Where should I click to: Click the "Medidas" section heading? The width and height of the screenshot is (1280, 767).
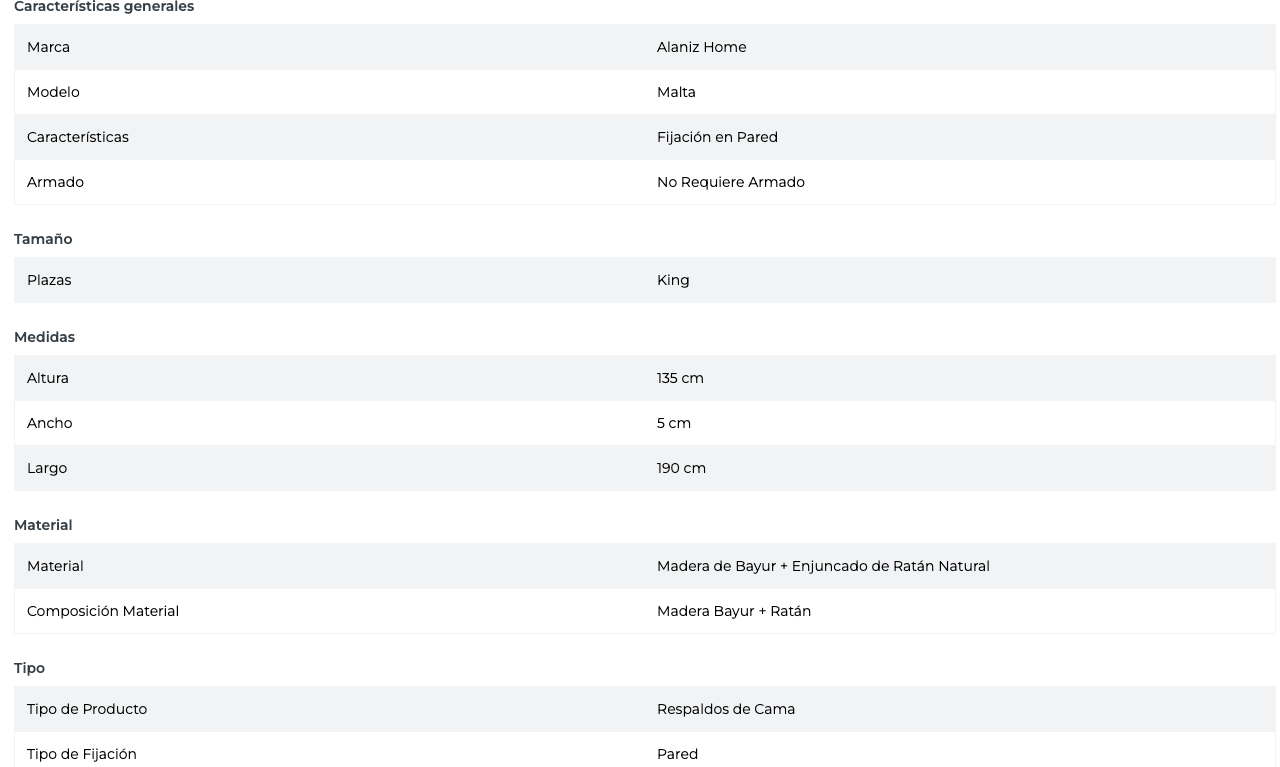click(44, 337)
